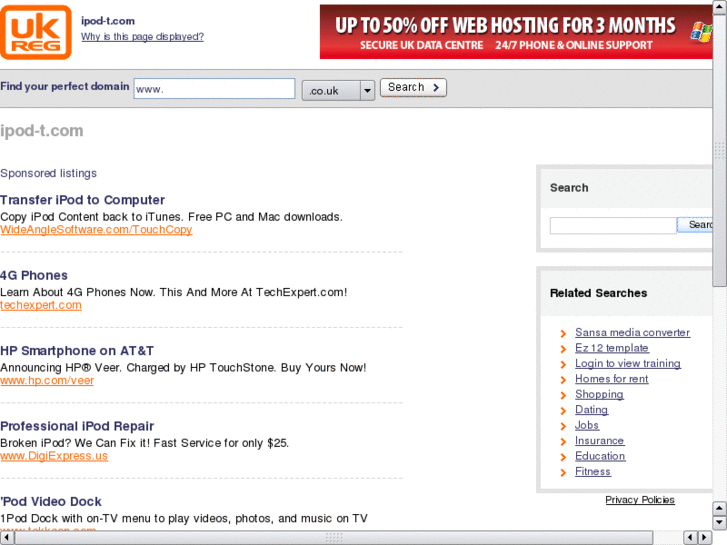The image size is (727, 545).
Task: Click the horizontal scrollbar thumb
Action: click(x=334, y=537)
